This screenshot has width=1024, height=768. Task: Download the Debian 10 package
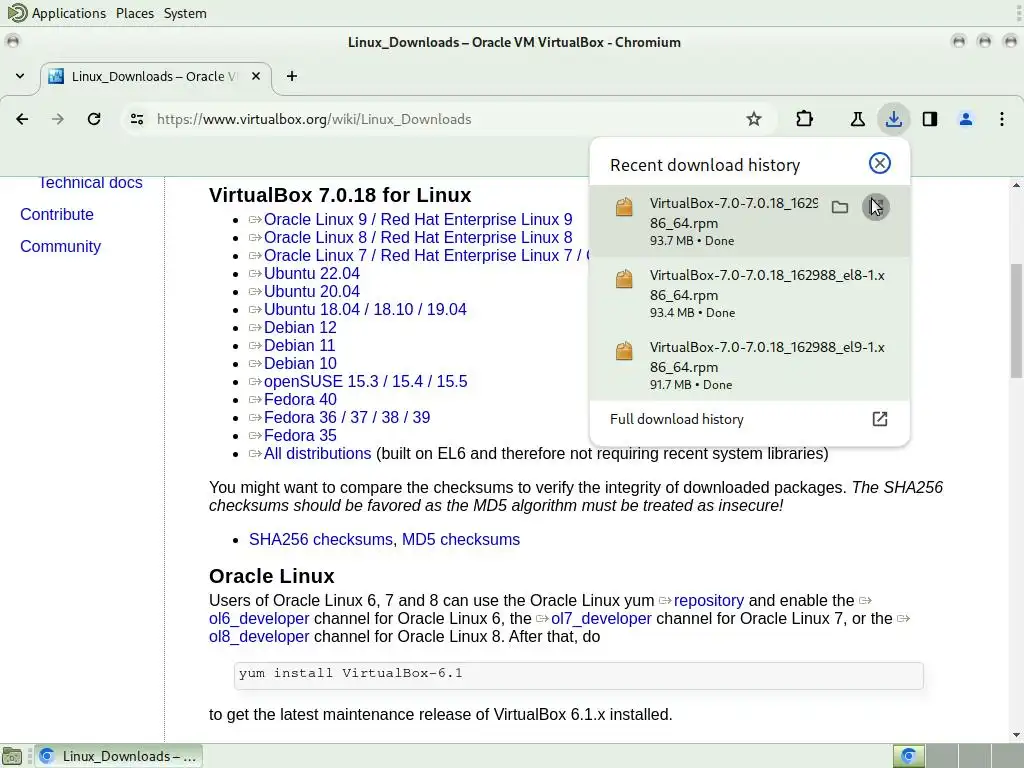[x=300, y=363]
